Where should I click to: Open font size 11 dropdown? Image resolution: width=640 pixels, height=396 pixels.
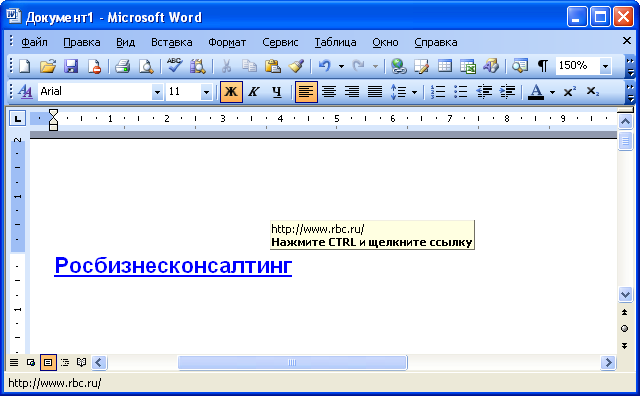point(207,92)
